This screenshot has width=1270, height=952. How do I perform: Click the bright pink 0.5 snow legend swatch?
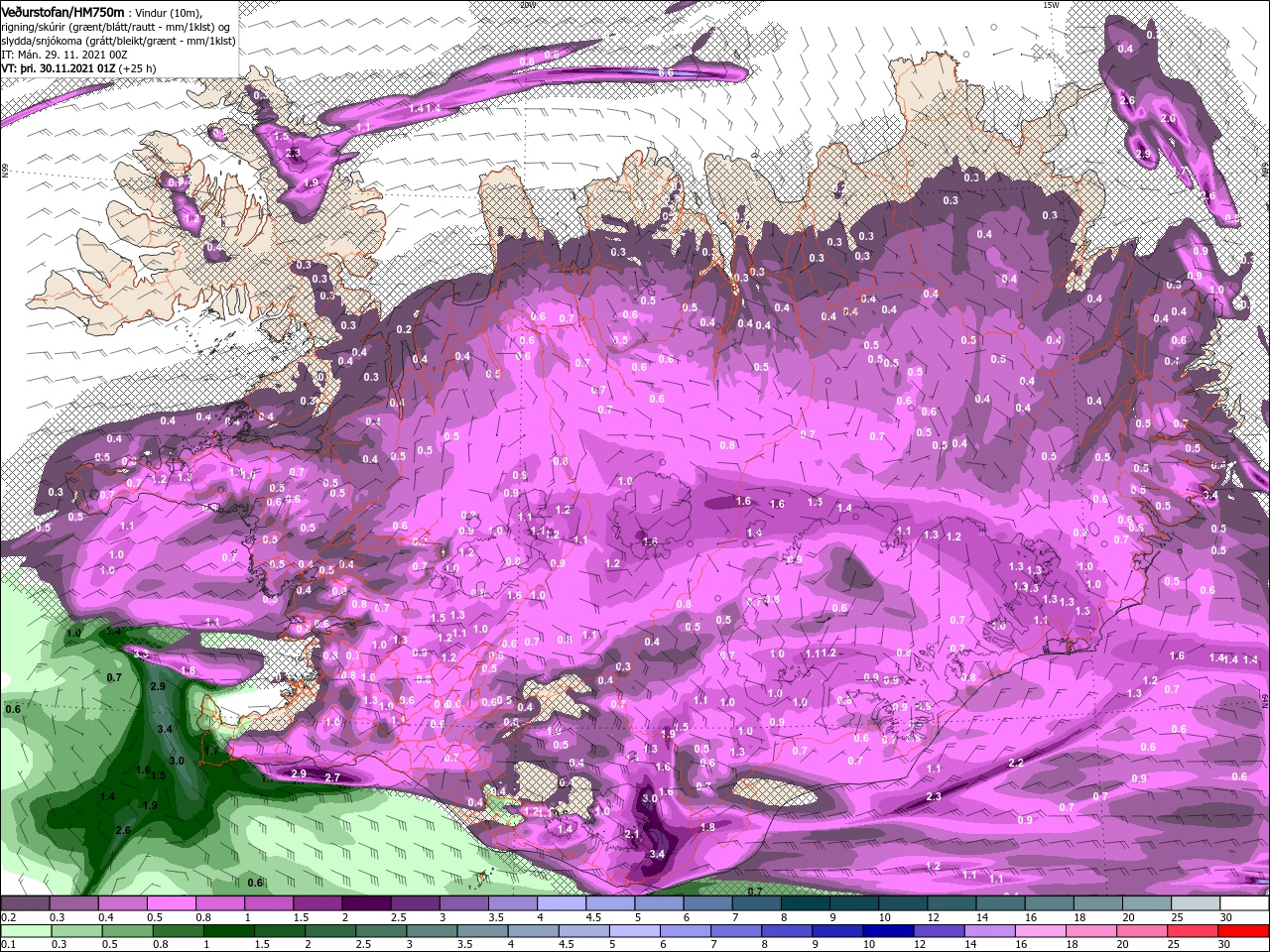[171, 903]
